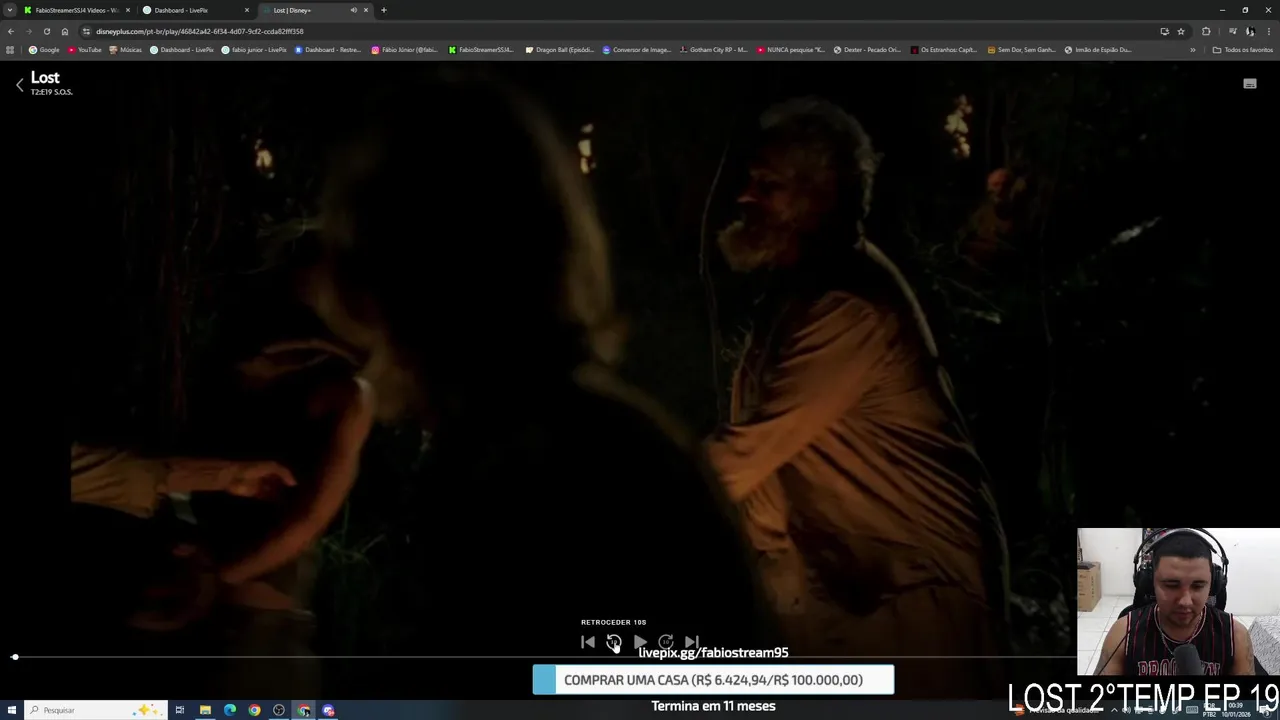The image size is (1280, 720).
Task: Expand the tab search dropdown
Action: click(9, 10)
